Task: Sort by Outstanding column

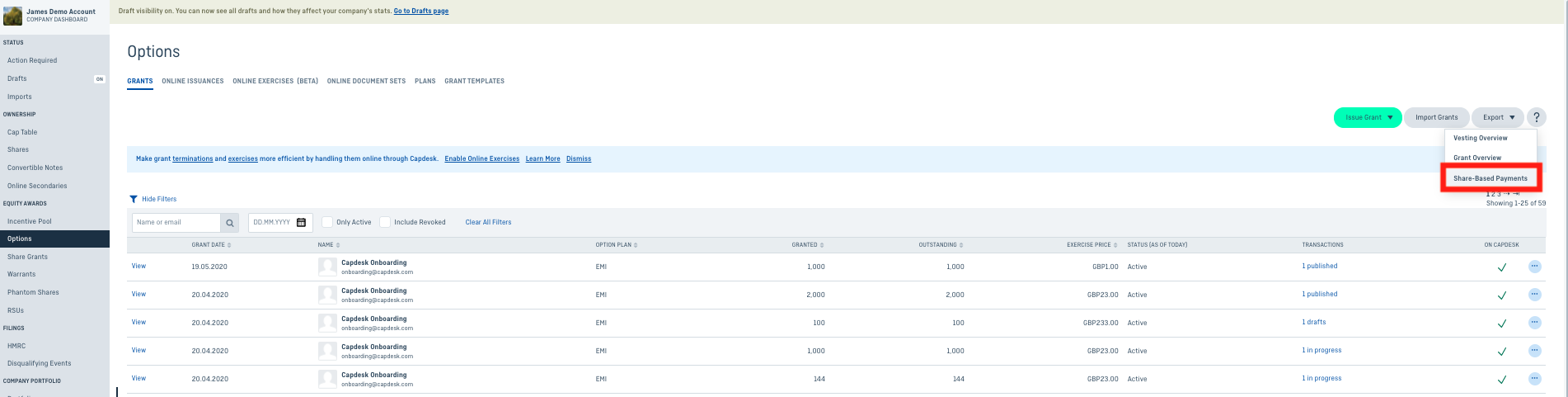Action: [941, 245]
